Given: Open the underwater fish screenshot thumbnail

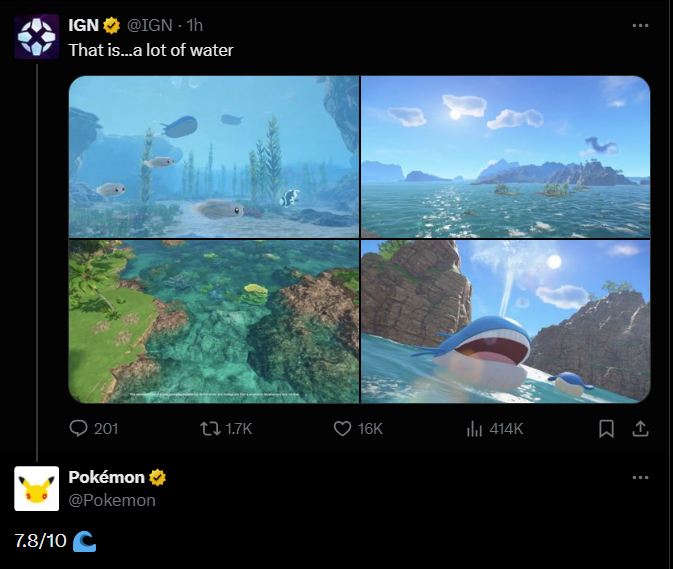Looking at the screenshot, I should (x=214, y=157).
